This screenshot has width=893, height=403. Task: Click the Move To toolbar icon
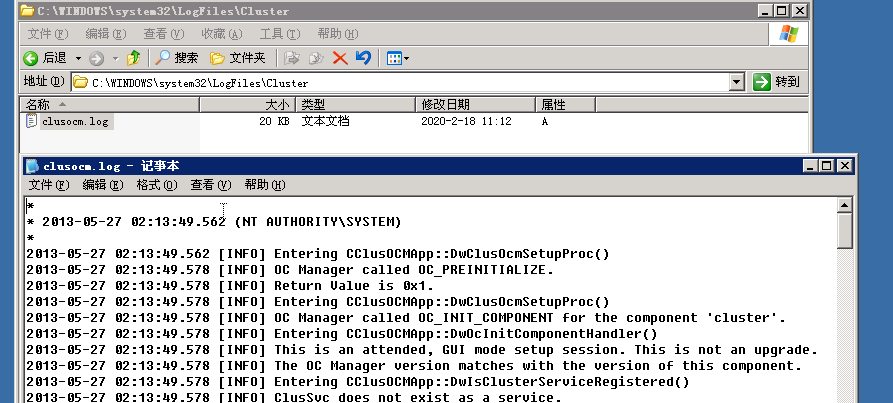[x=292, y=58]
